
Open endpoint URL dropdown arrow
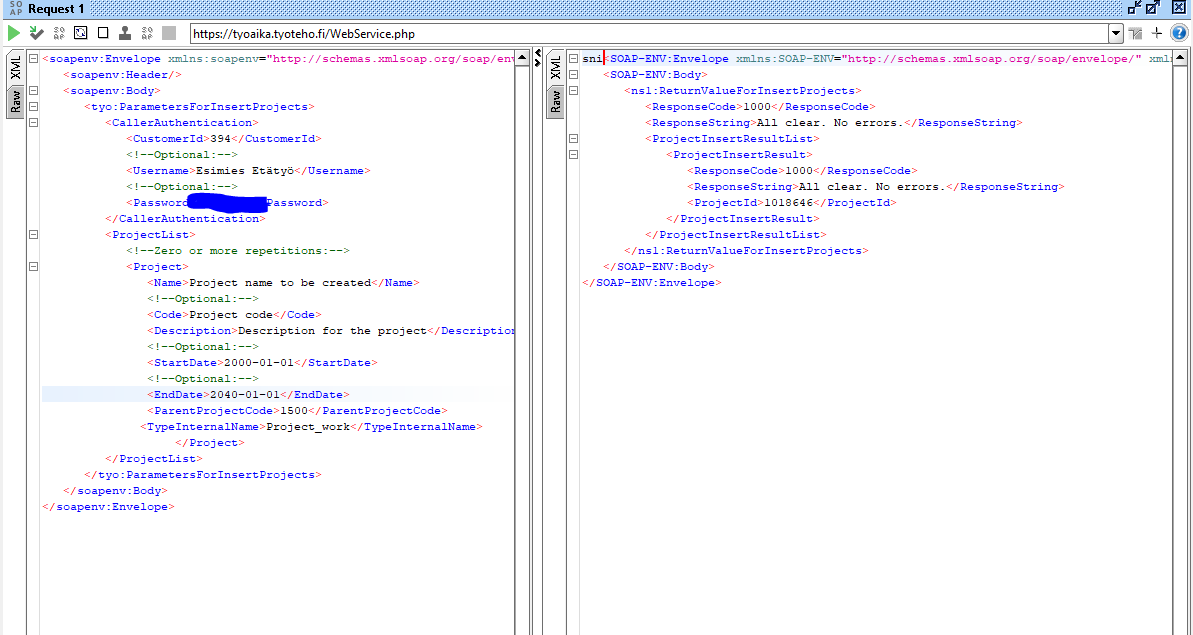1116,33
